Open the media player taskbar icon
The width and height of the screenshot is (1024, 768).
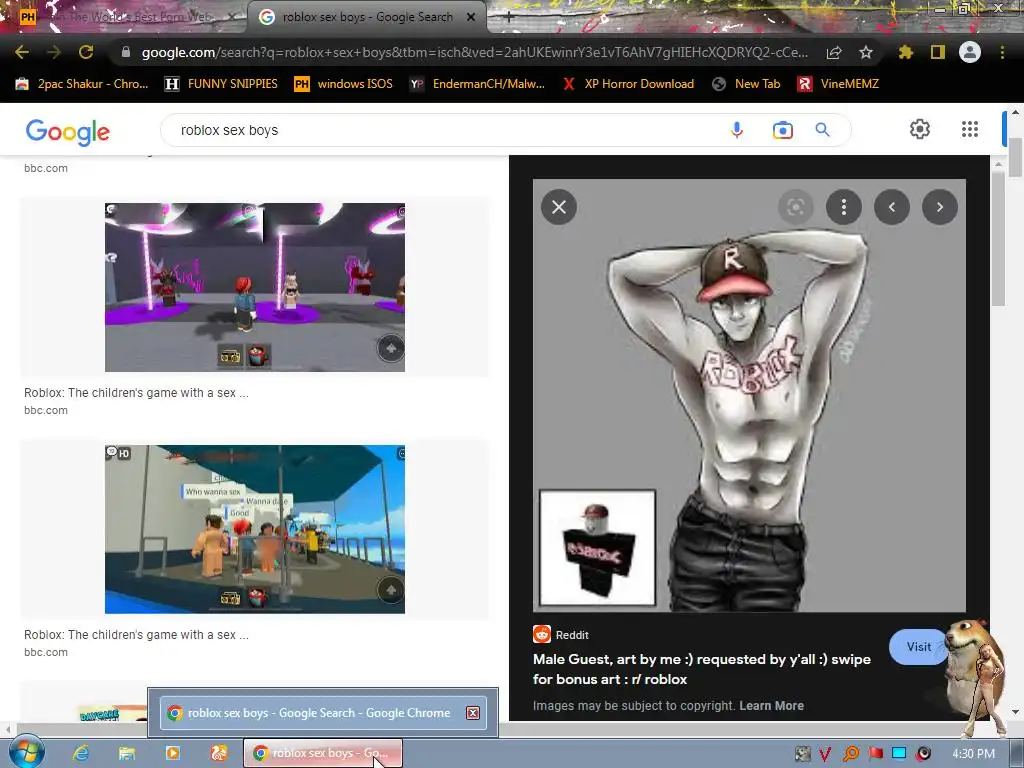[172, 753]
